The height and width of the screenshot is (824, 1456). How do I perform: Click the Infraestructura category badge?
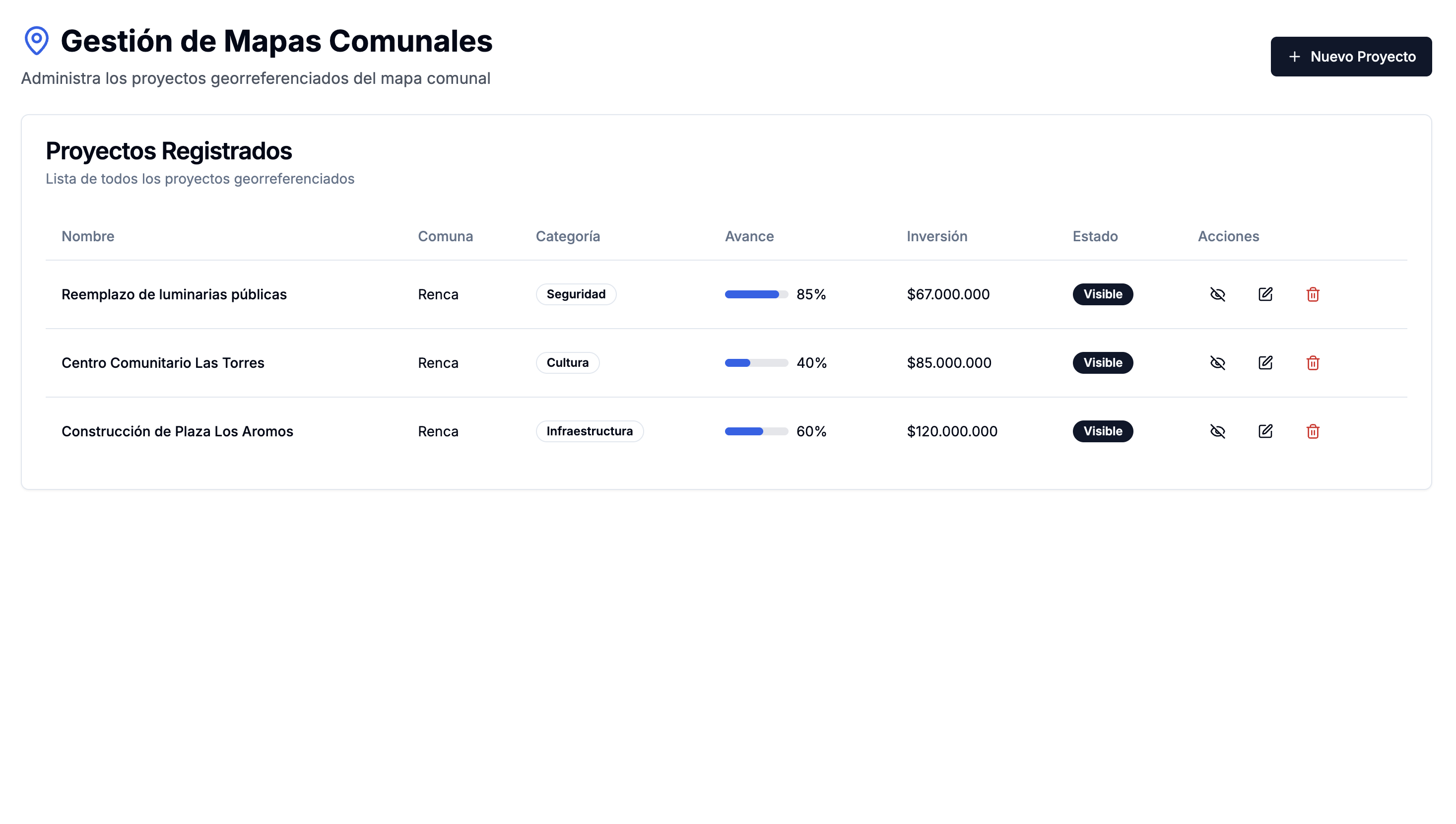(x=589, y=431)
